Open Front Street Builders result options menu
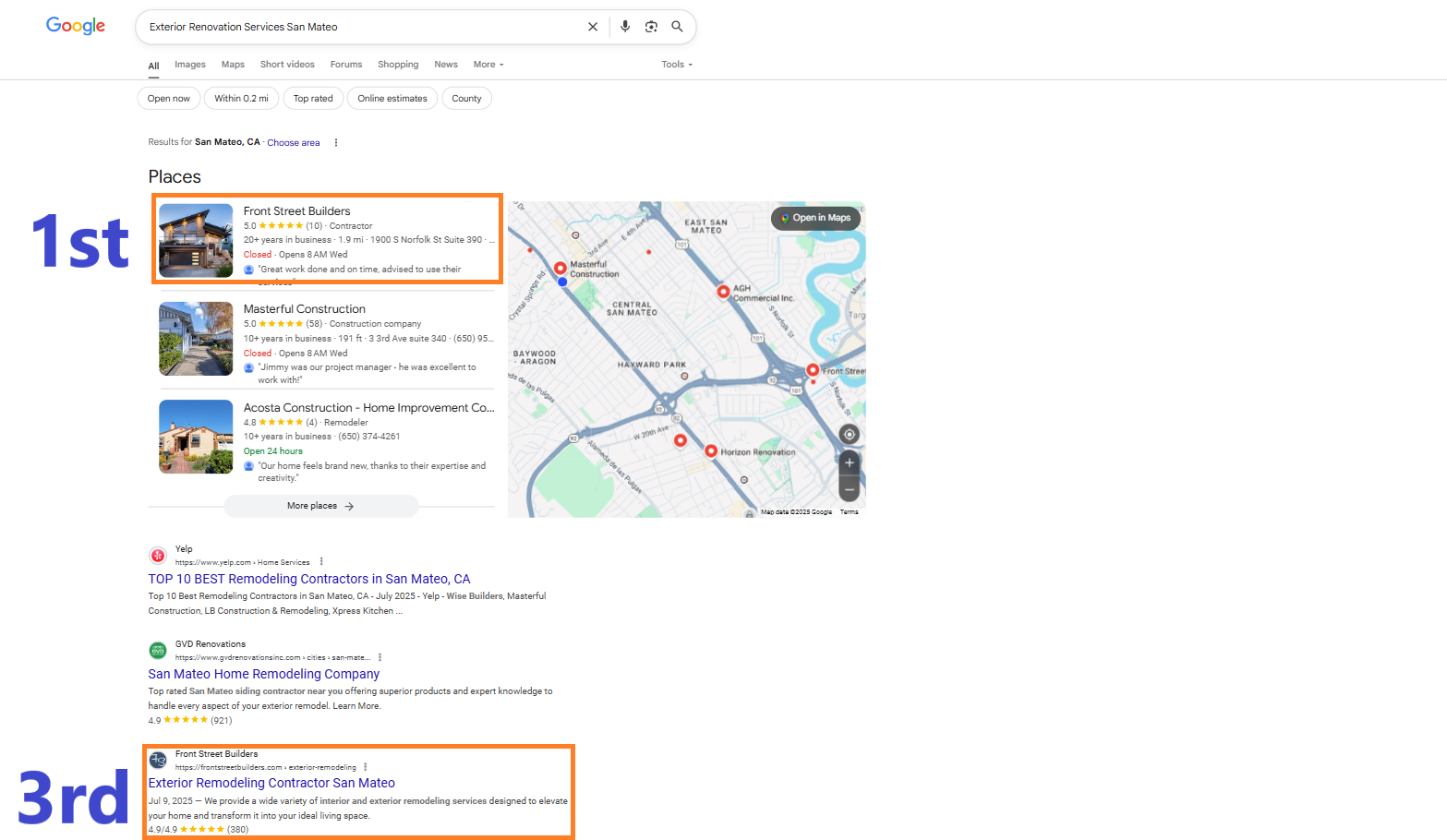This screenshot has width=1447, height=840. (366, 767)
